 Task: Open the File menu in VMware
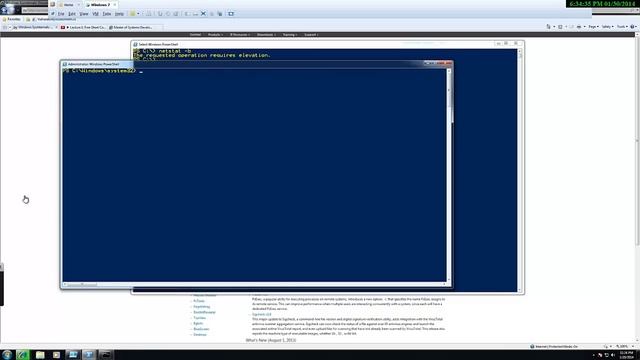(x=61, y=14)
